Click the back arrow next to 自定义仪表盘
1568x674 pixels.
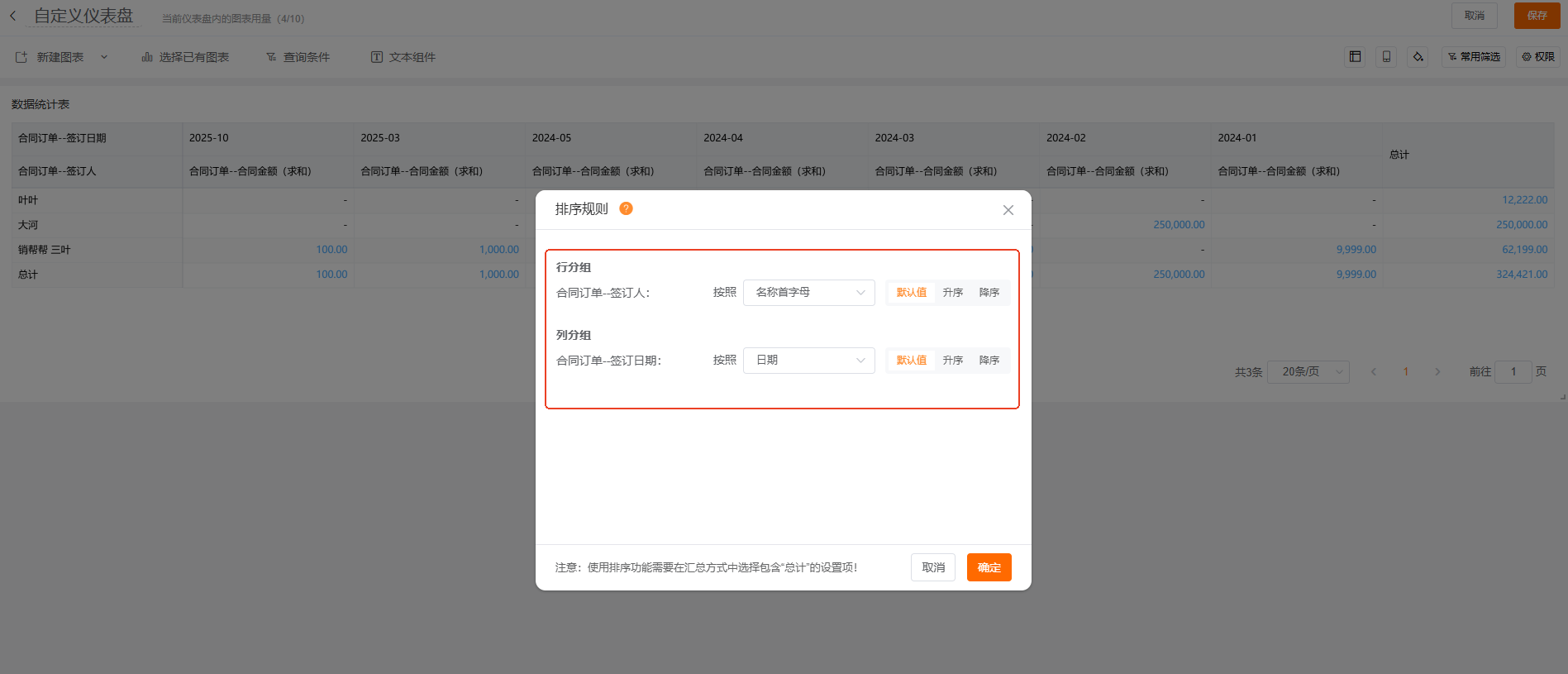13,16
